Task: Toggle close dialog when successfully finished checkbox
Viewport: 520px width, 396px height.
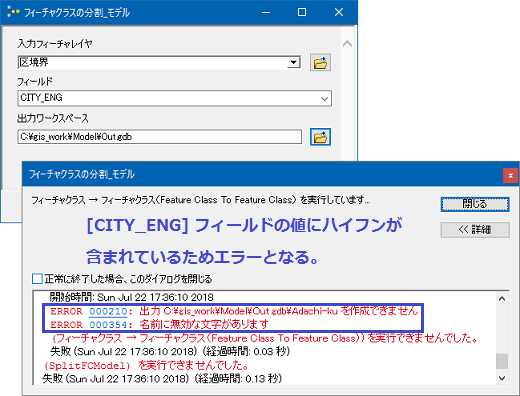Action: click(37, 279)
